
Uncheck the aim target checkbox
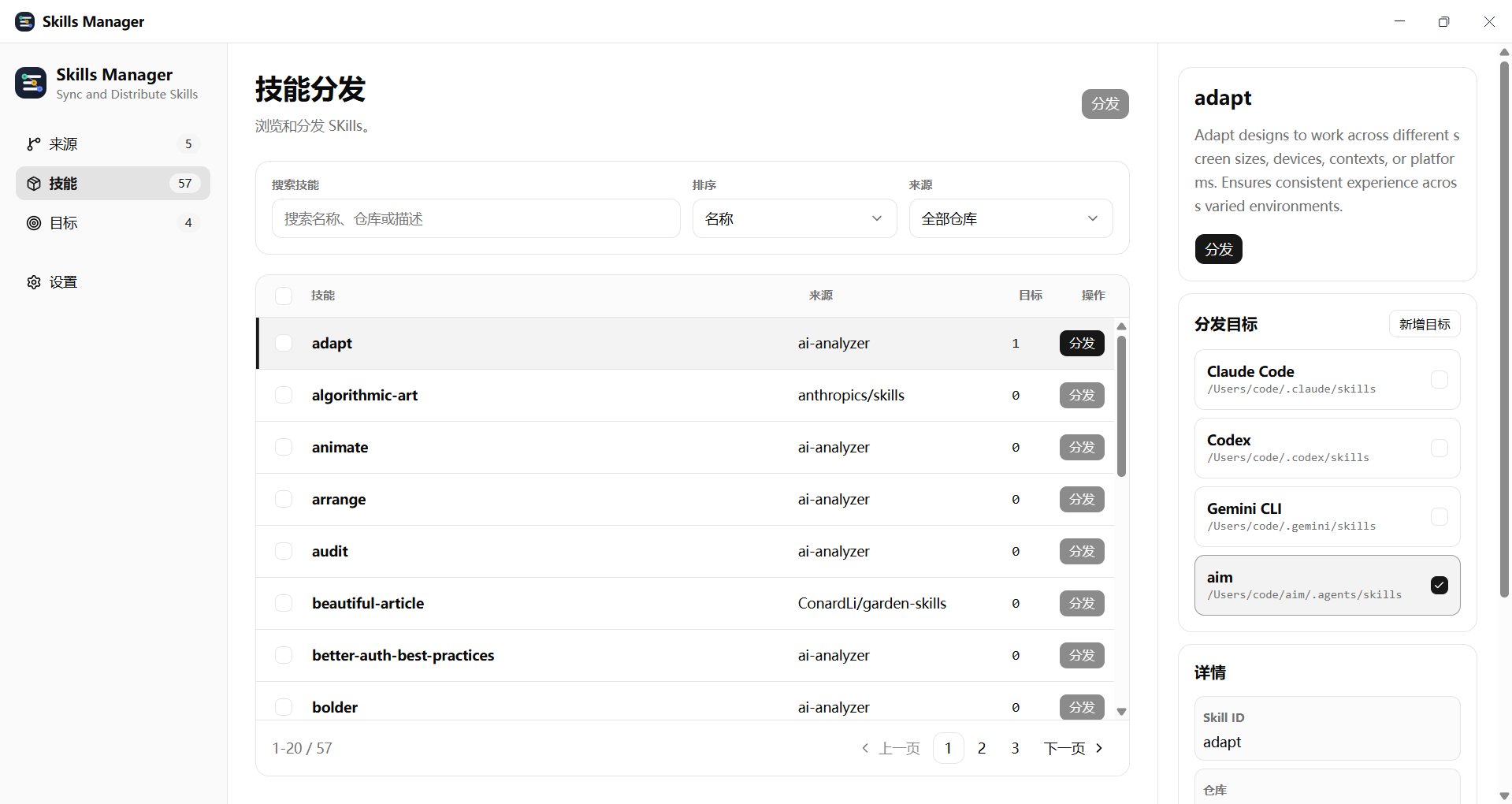[1440, 585]
